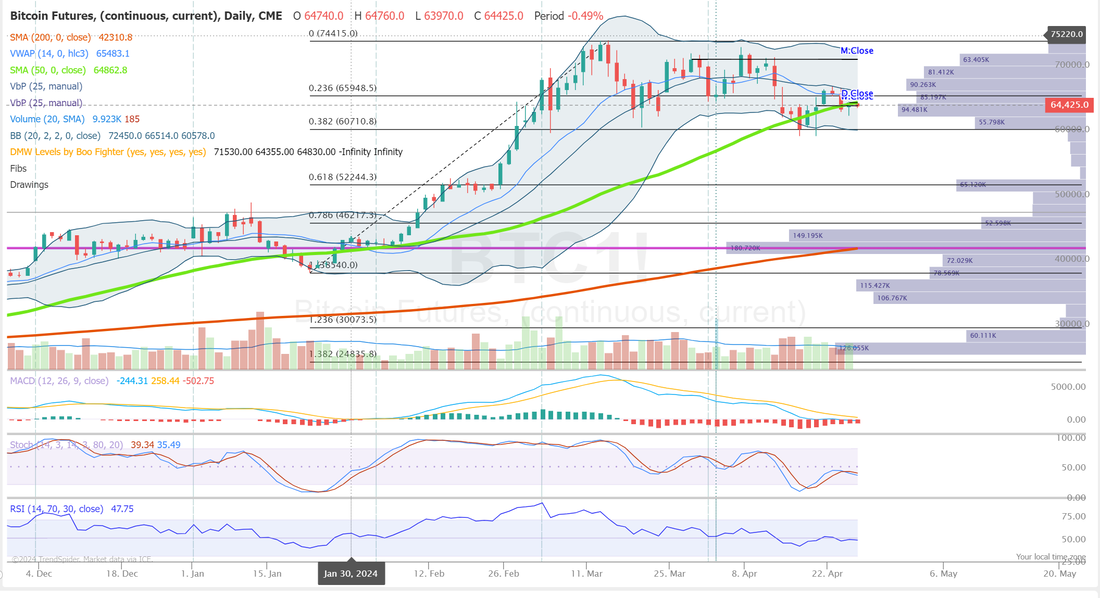Click the Volume (20, SMA) indicator label
Image resolution: width=1100 pixels, height=598 pixels.
pyautogui.click(x=47, y=119)
